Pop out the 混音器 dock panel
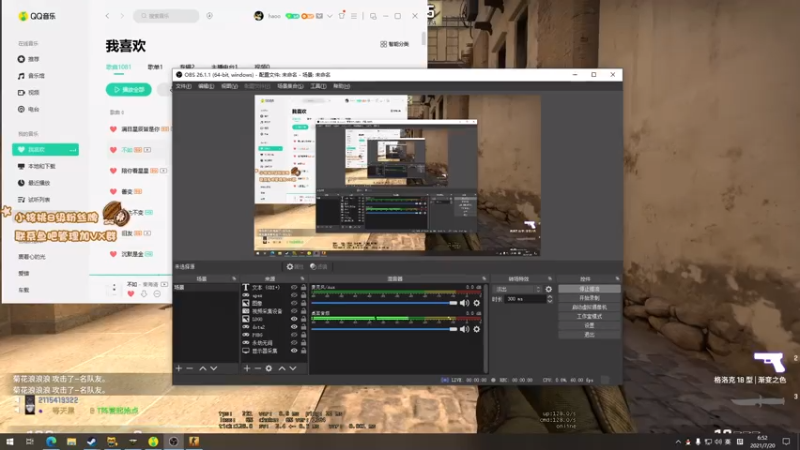Viewport: 800px width, 450px height. click(x=484, y=279)
